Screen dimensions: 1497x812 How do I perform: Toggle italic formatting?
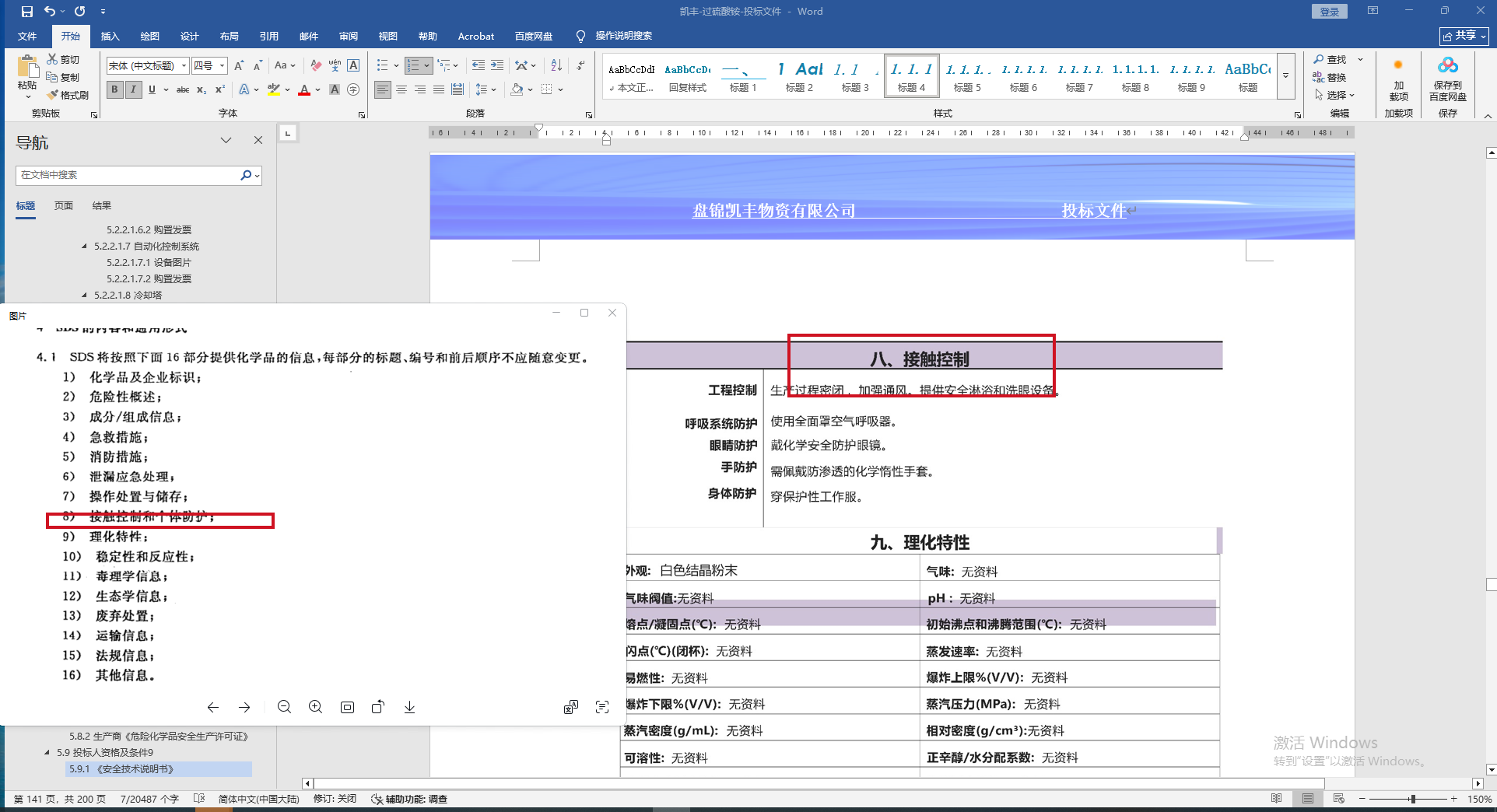pos(133,89)
